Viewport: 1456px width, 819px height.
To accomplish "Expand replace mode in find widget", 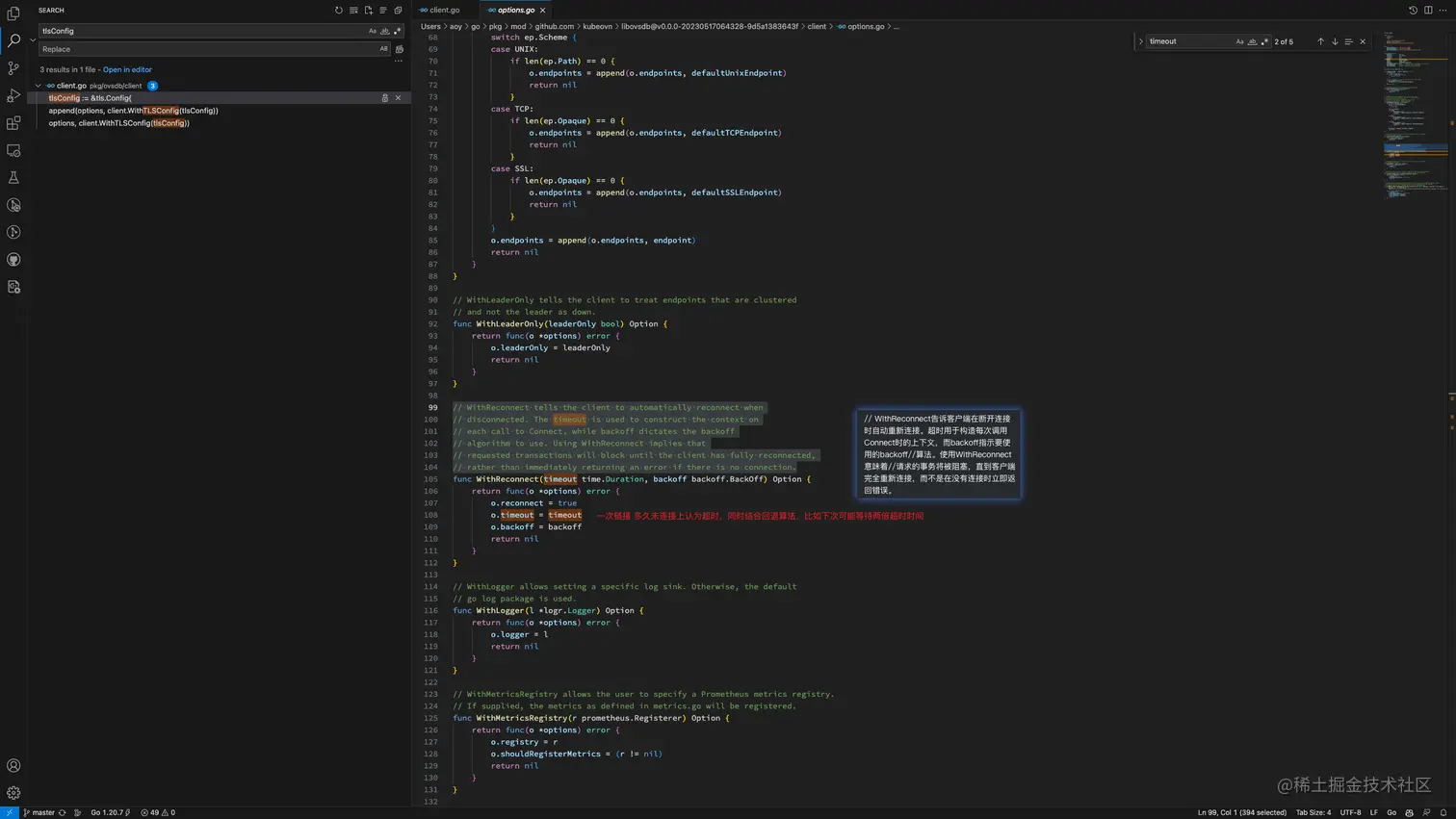I will coord(1141,41).
